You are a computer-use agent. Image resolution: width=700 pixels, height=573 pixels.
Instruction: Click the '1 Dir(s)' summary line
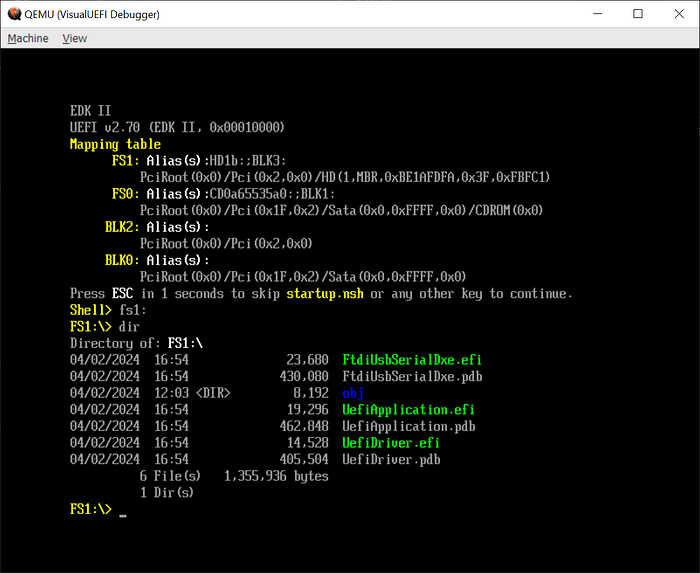point(167,493)
